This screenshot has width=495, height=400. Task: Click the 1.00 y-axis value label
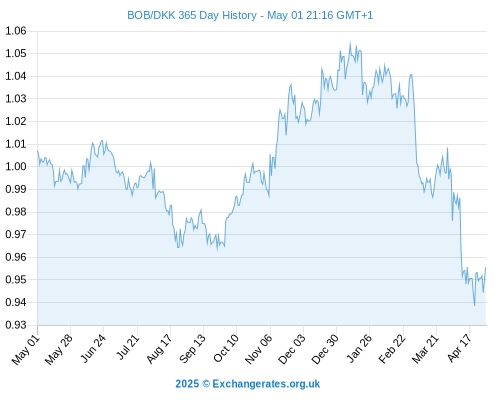(x=16, y=166)
